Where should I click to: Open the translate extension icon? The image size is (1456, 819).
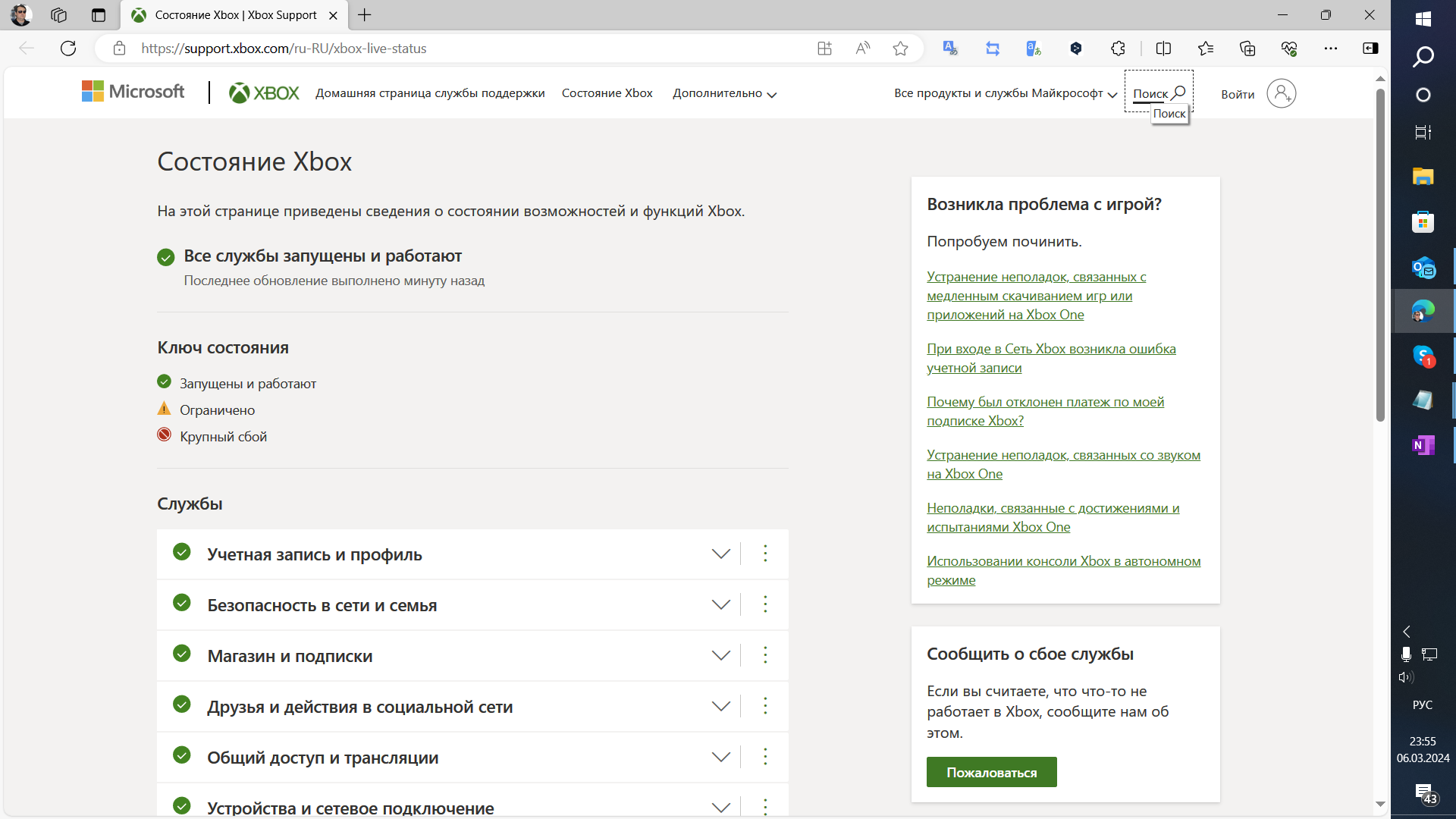coord(949,49)
